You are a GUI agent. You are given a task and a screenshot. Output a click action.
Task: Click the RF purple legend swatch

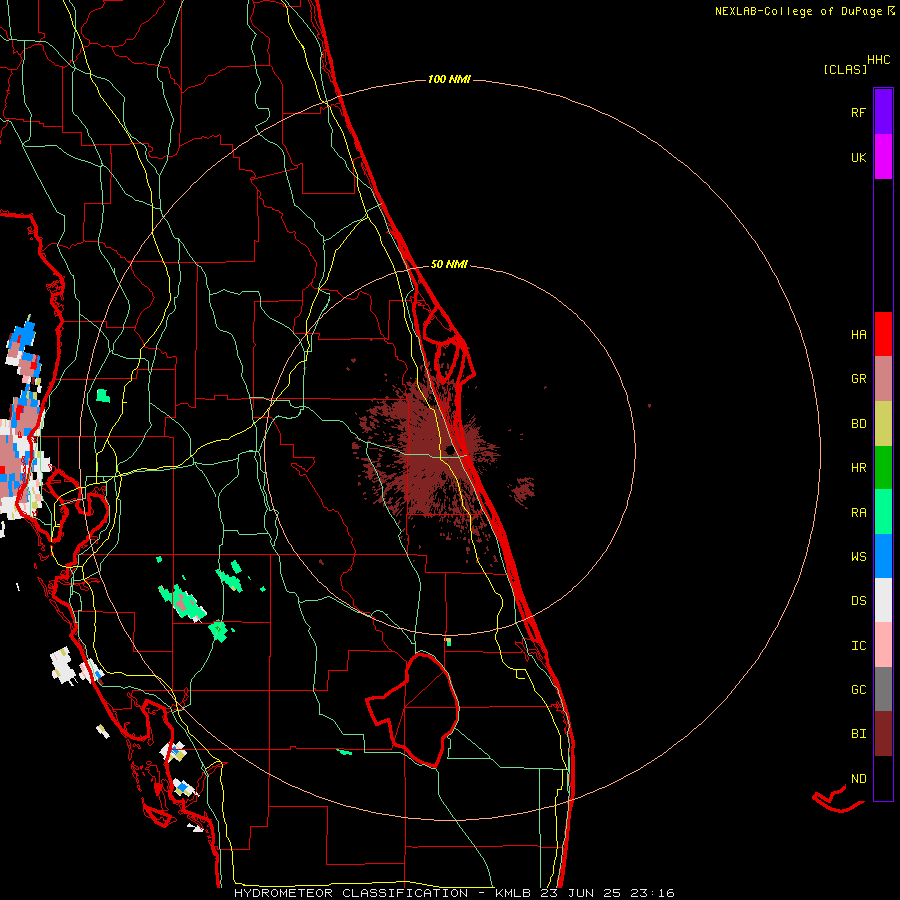pyautogui.click(x=883, y=112)
